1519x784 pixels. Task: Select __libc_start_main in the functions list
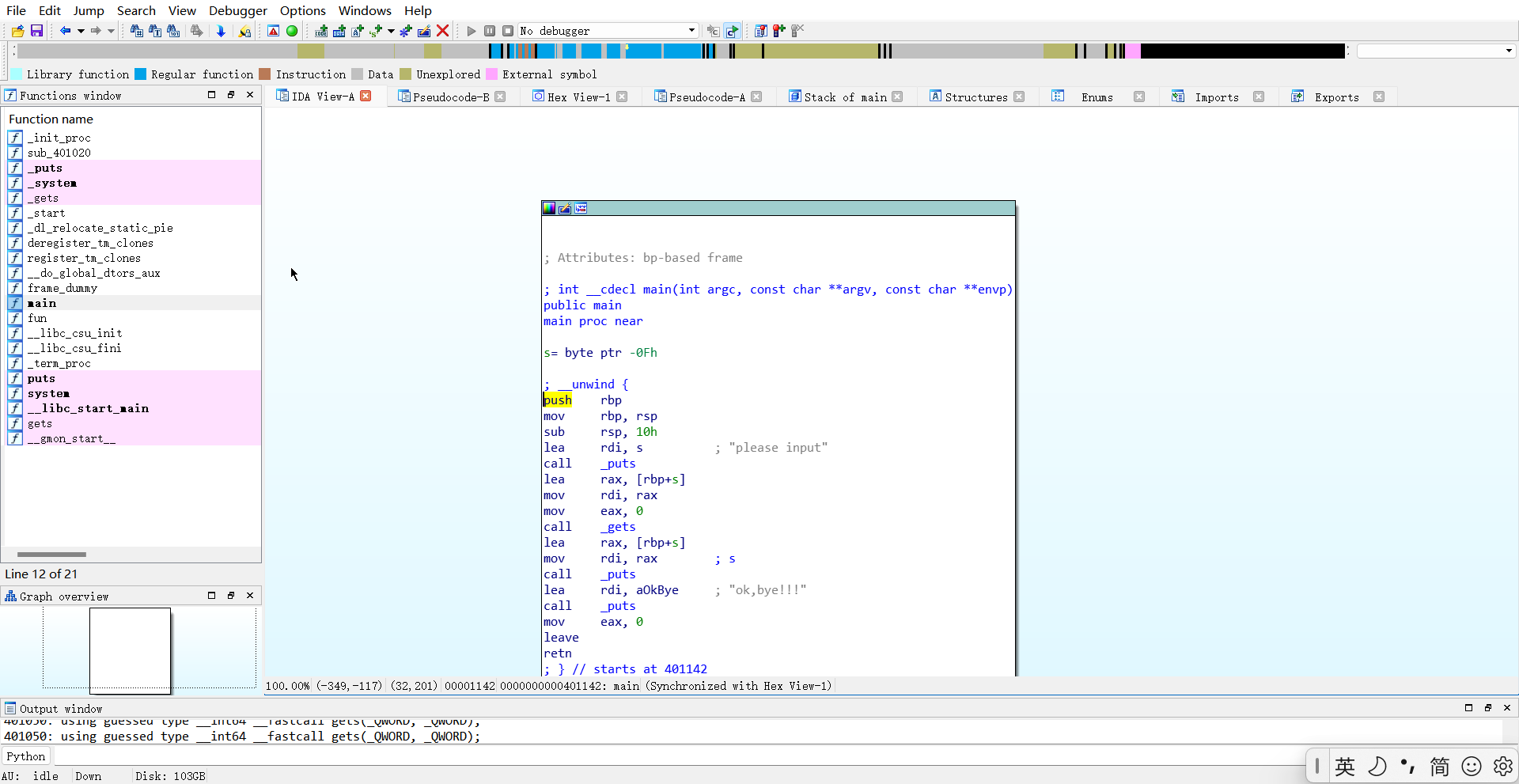coord(88,408)
